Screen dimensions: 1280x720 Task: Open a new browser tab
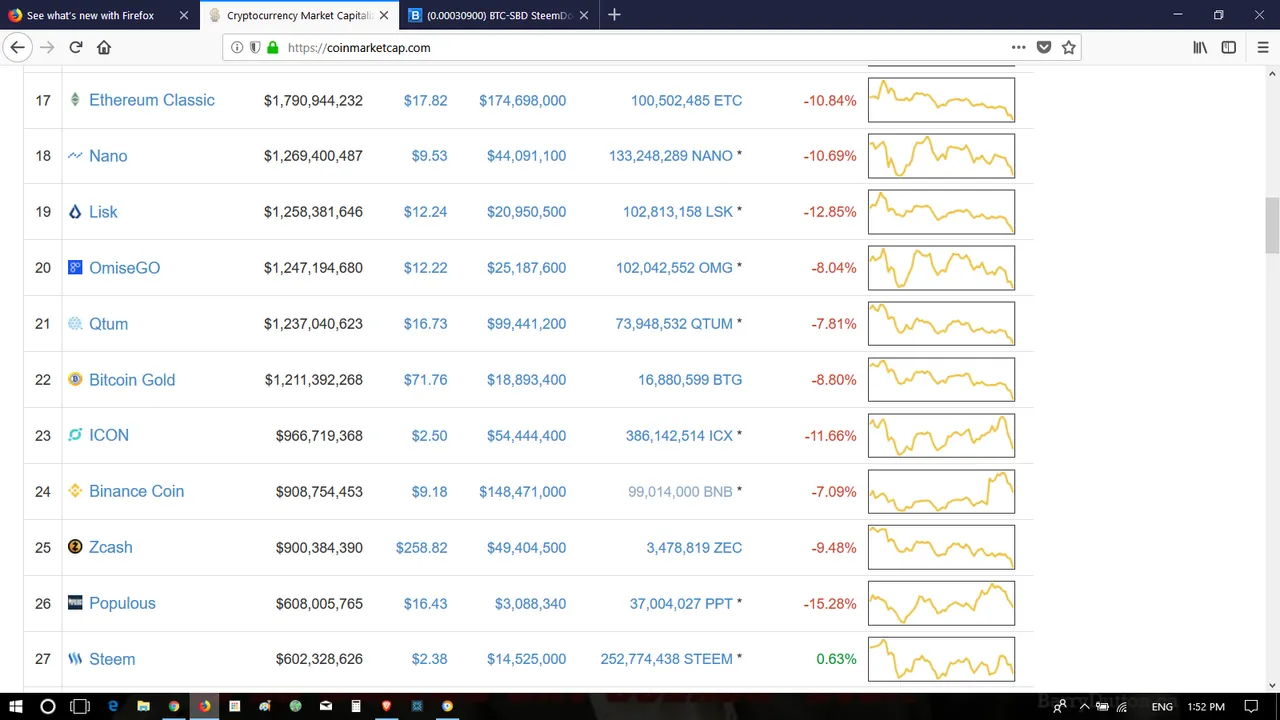click(x=614, y=15)
